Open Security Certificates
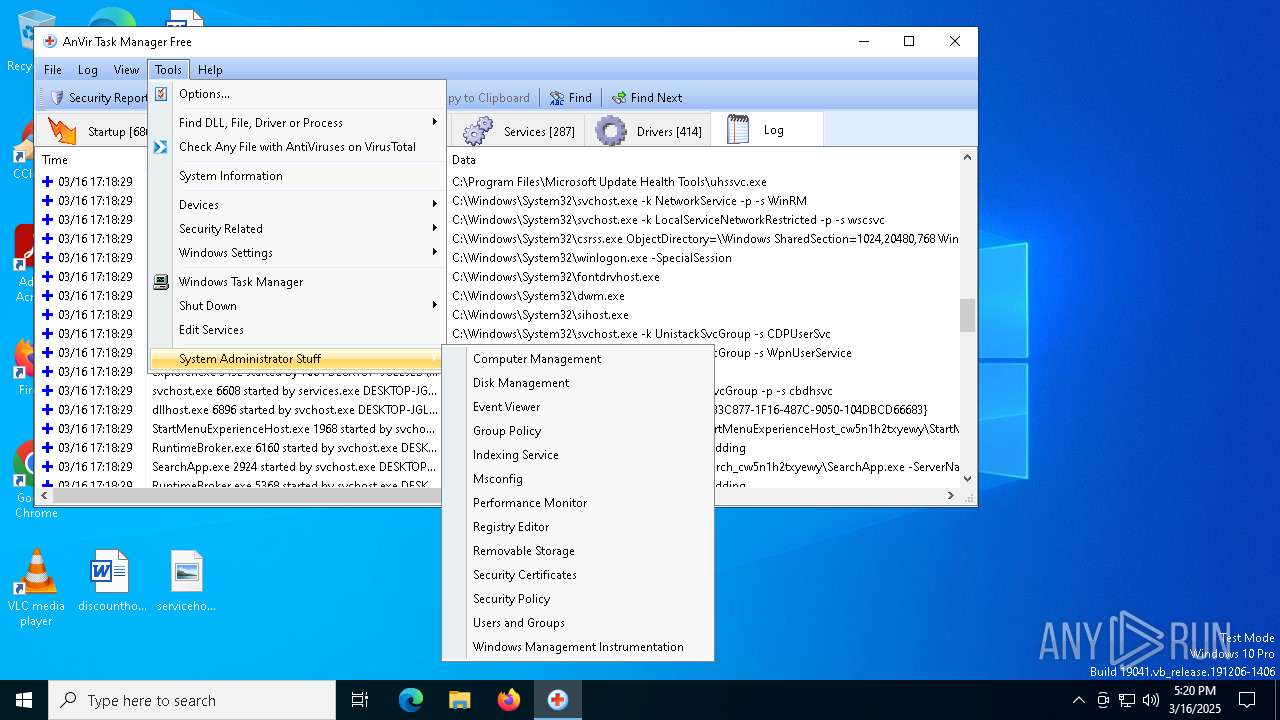Viewport: 1280px width, 720px height. [578, 575]
